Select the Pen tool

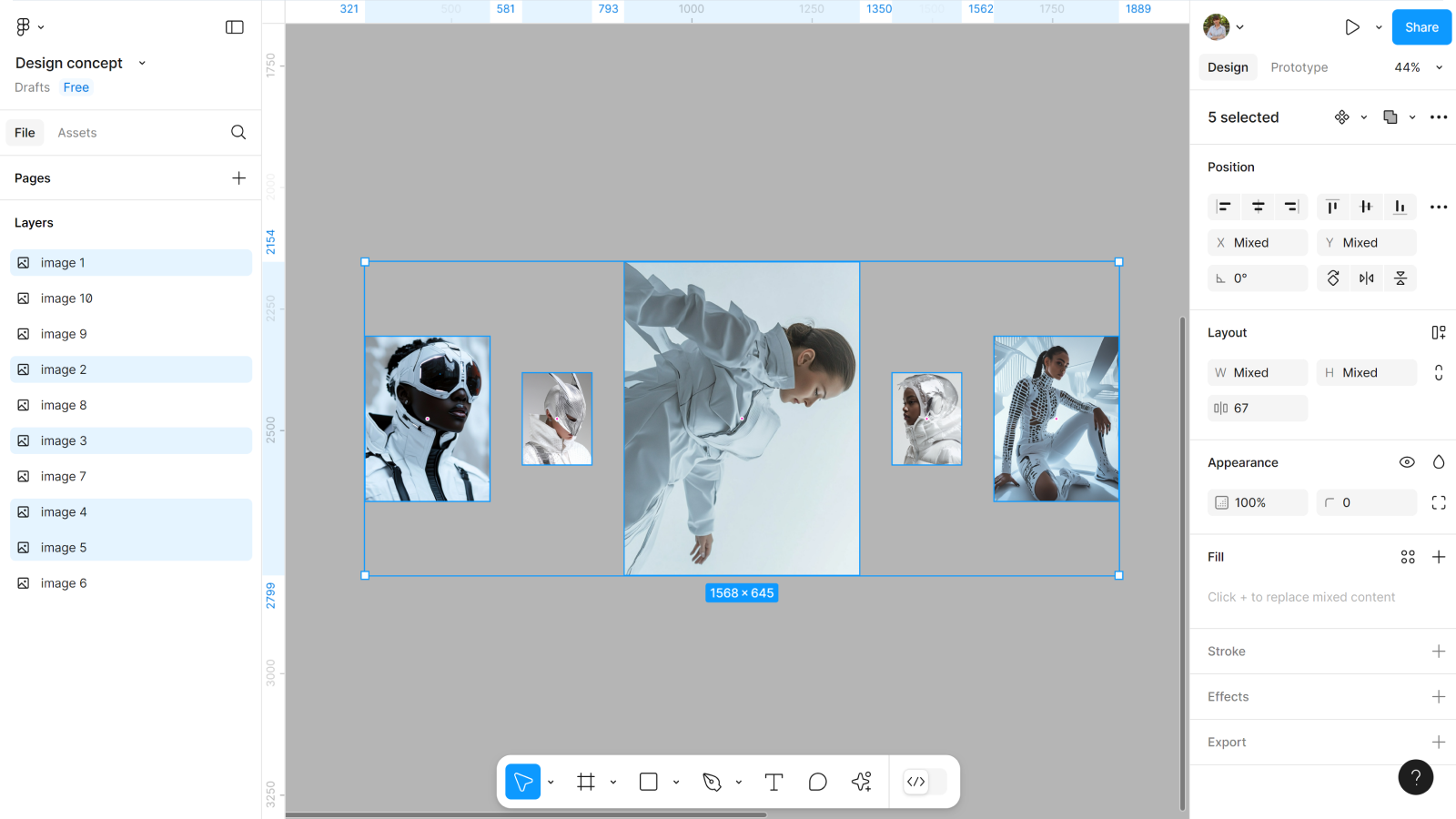tap(712, 782)
